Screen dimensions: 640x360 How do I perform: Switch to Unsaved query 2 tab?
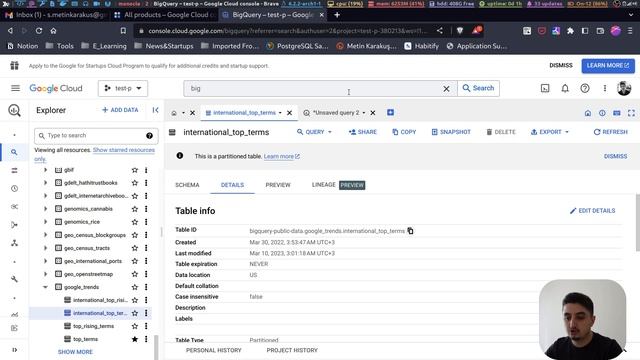tap(336, 113)
